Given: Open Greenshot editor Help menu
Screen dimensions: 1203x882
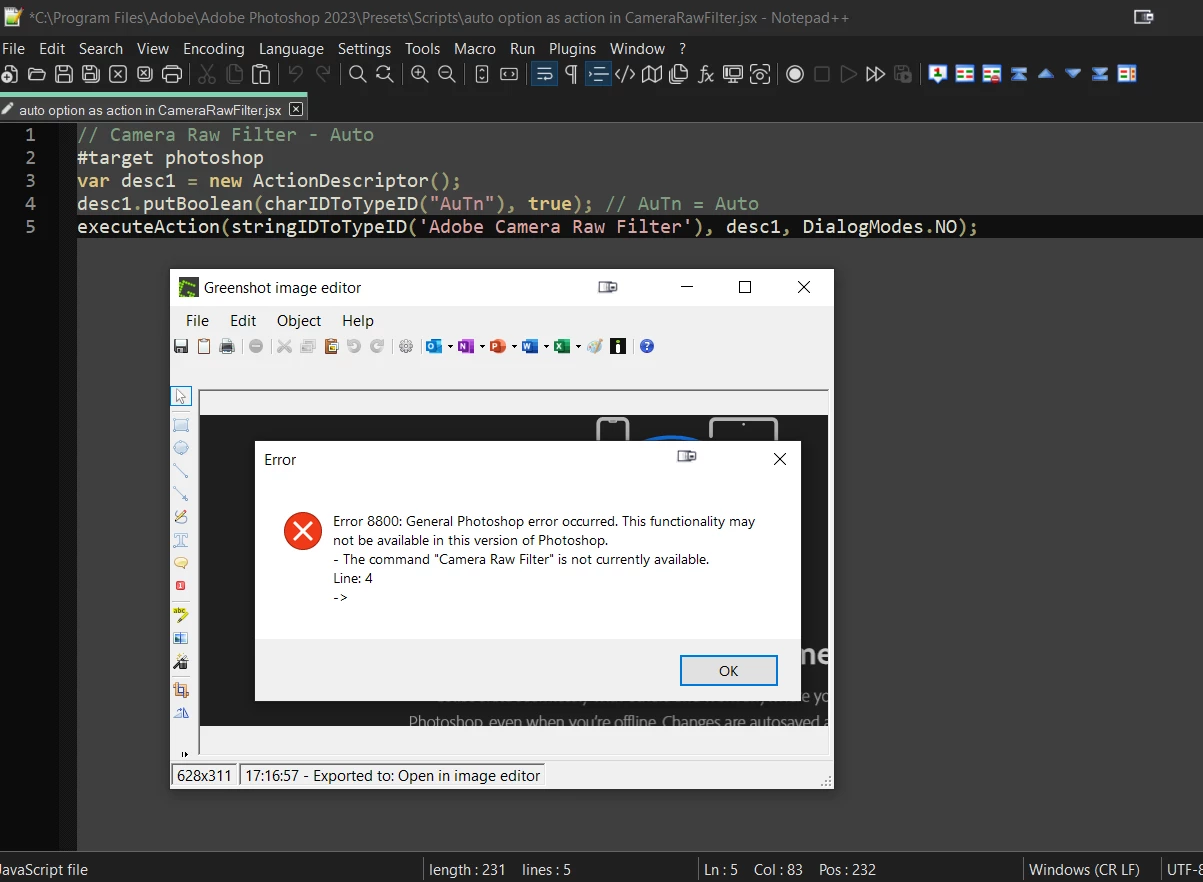Looking at the screenshot, I should click(358, 320).
